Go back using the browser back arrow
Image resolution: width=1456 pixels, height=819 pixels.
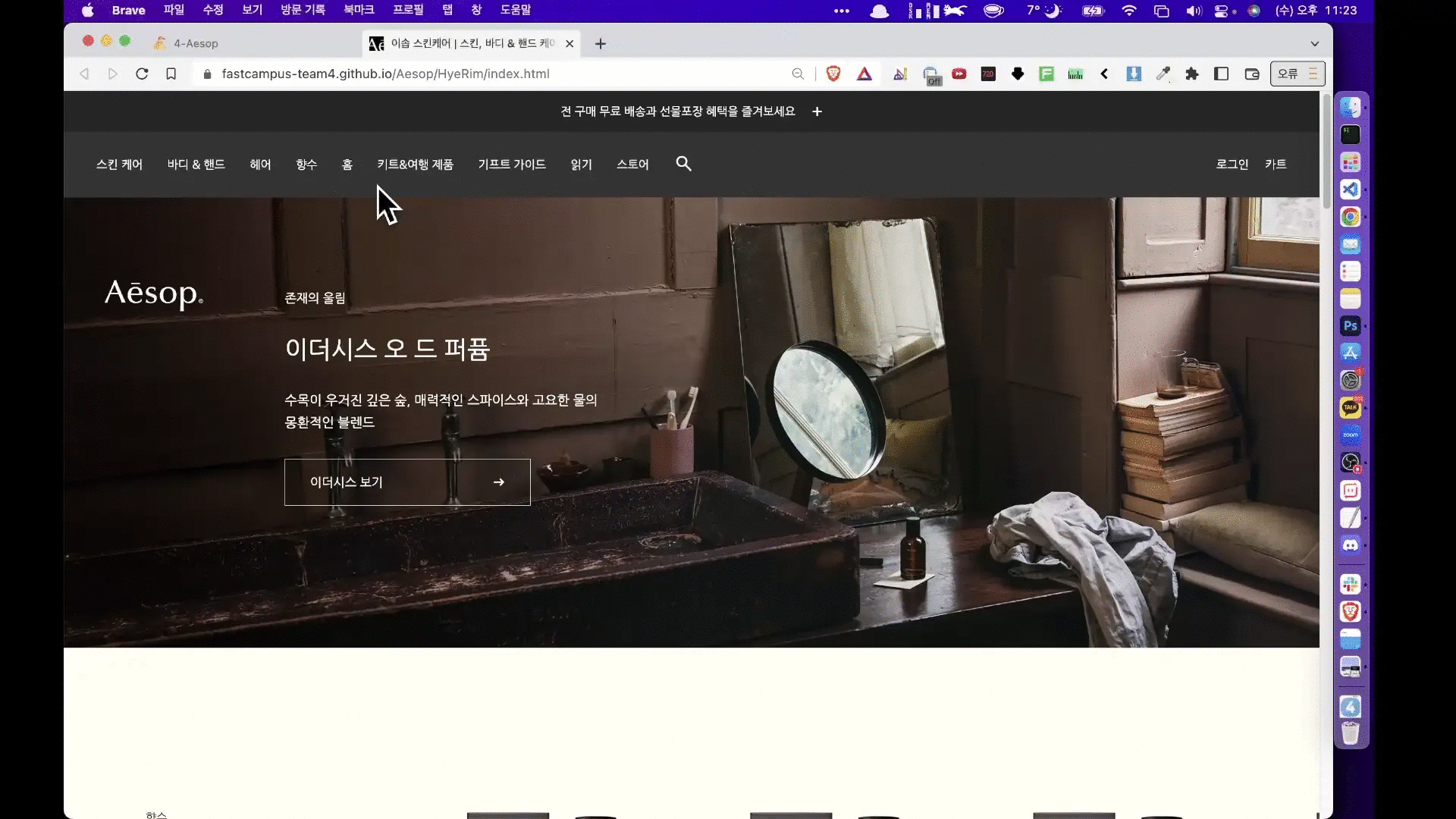(84, 74)
